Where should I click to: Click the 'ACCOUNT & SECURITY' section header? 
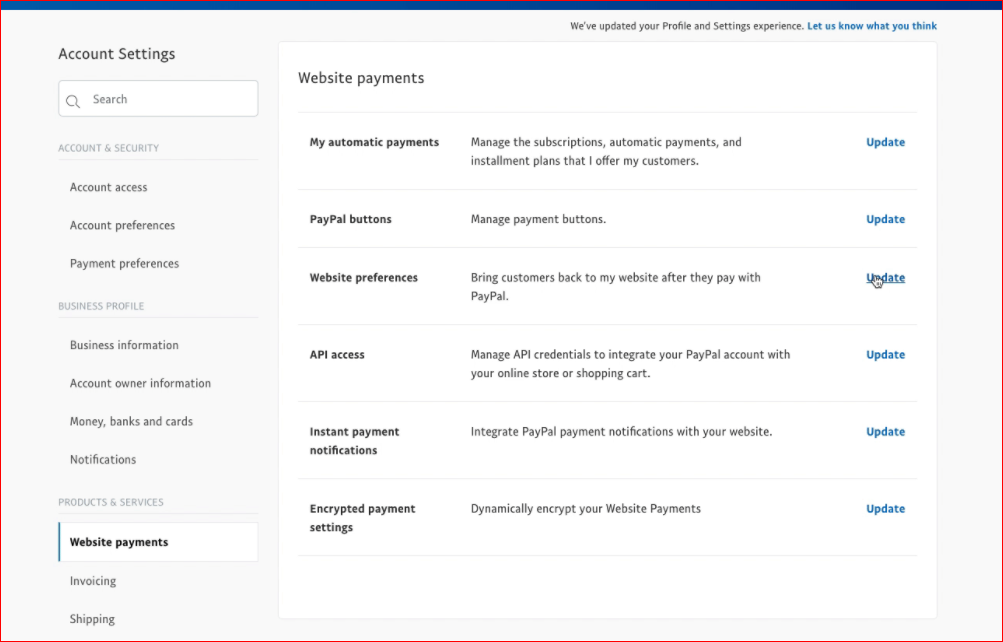click(x=109, y=148)
